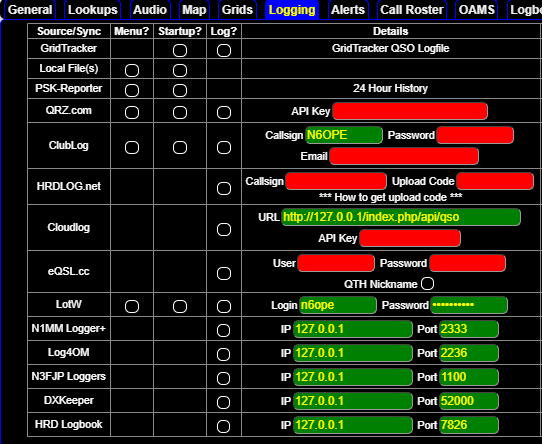
Task: Click the Cloudlog API Key field
Action: [410, 238]
